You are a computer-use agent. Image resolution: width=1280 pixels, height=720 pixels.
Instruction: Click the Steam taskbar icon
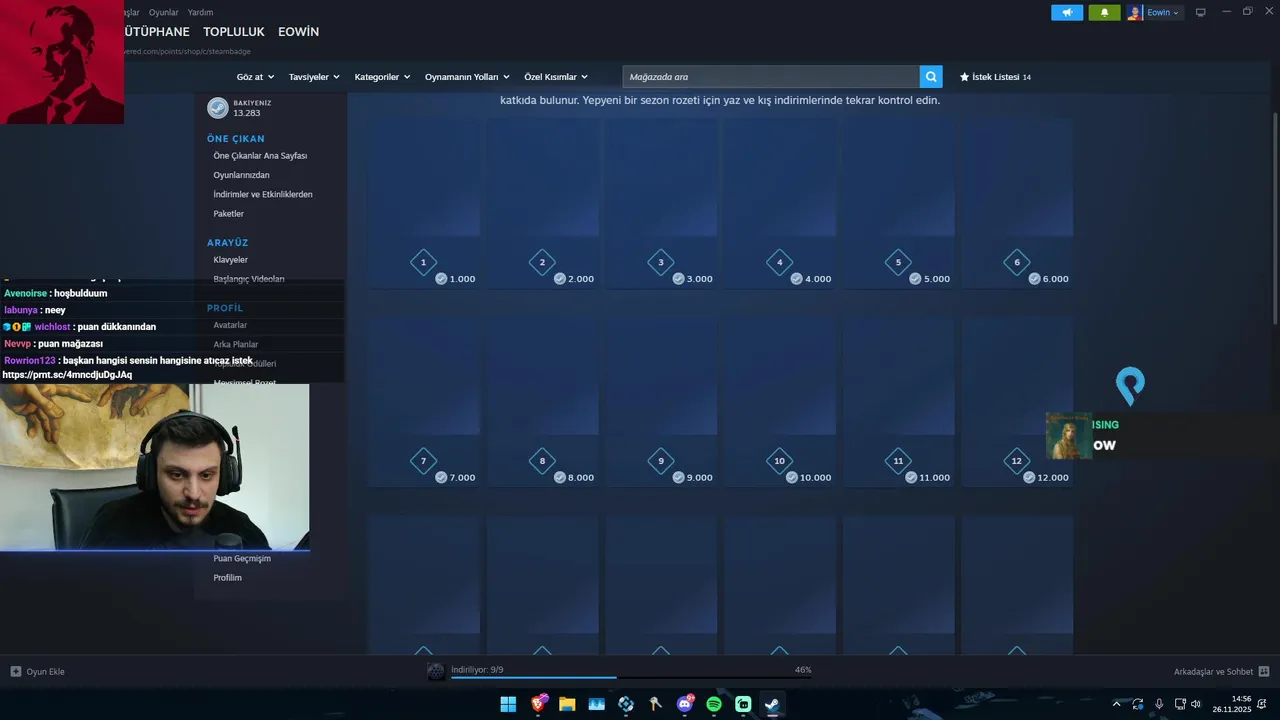[772, 704]
